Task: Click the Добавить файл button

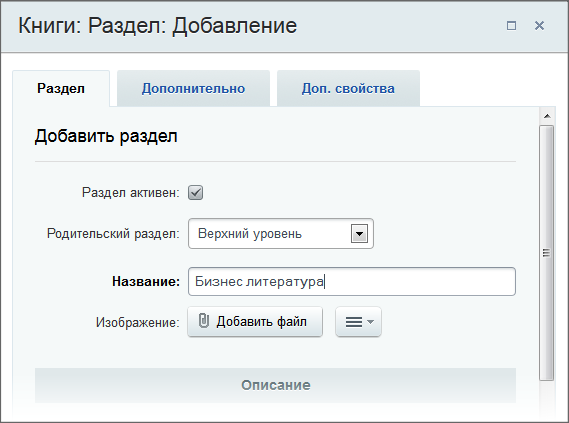Action: point(255,322)
